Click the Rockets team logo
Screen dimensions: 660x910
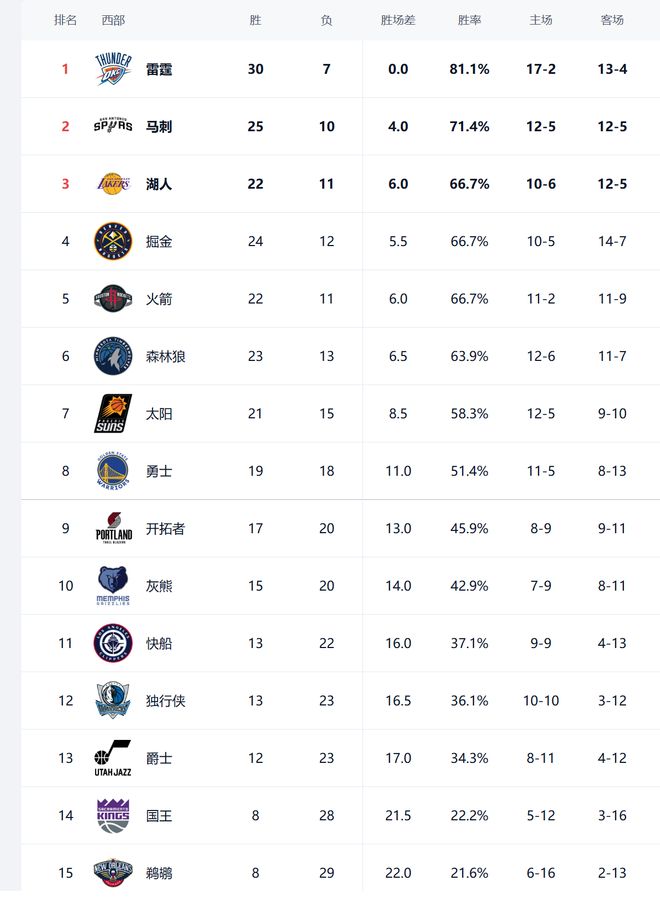tap(112, 298)
